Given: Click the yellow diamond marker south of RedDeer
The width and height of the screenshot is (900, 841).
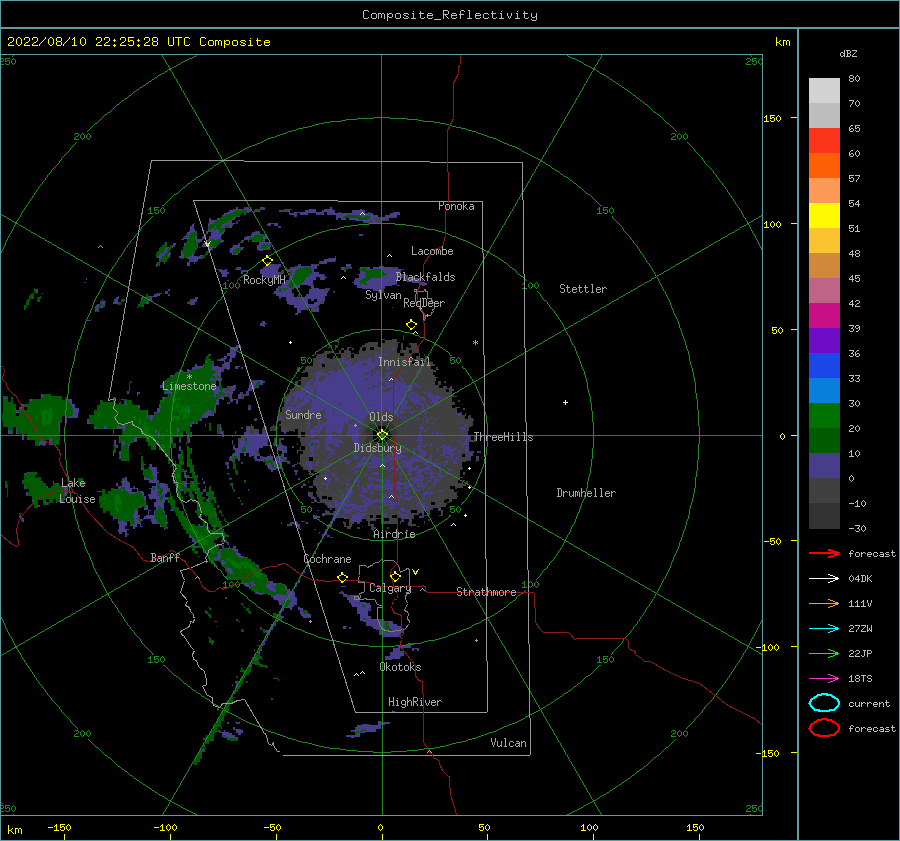Looking at the screenshot, I should pyautogui.click(x=412, y=325).
